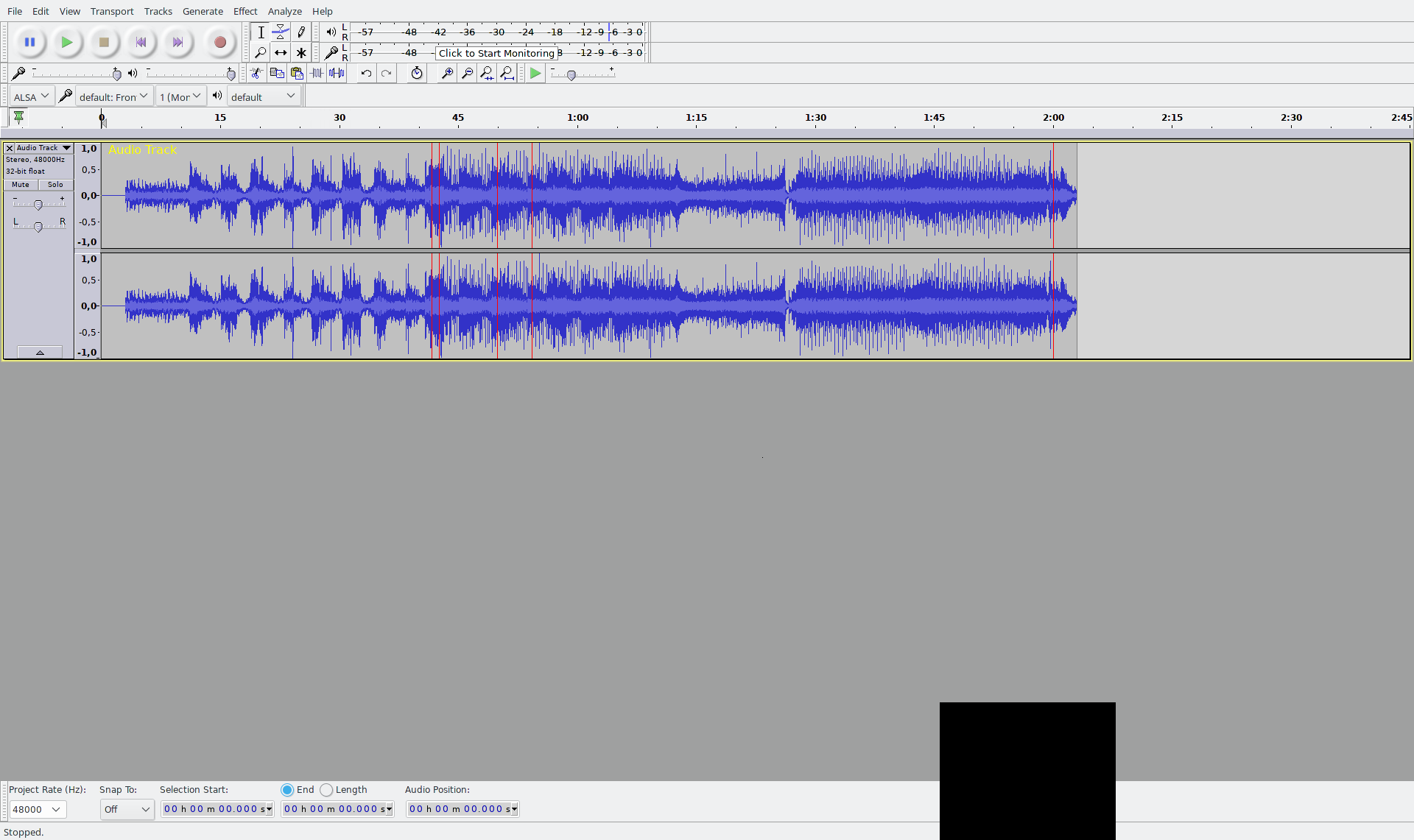
Task: Select the Draw pencil tool
Action: tap(301, 32)
